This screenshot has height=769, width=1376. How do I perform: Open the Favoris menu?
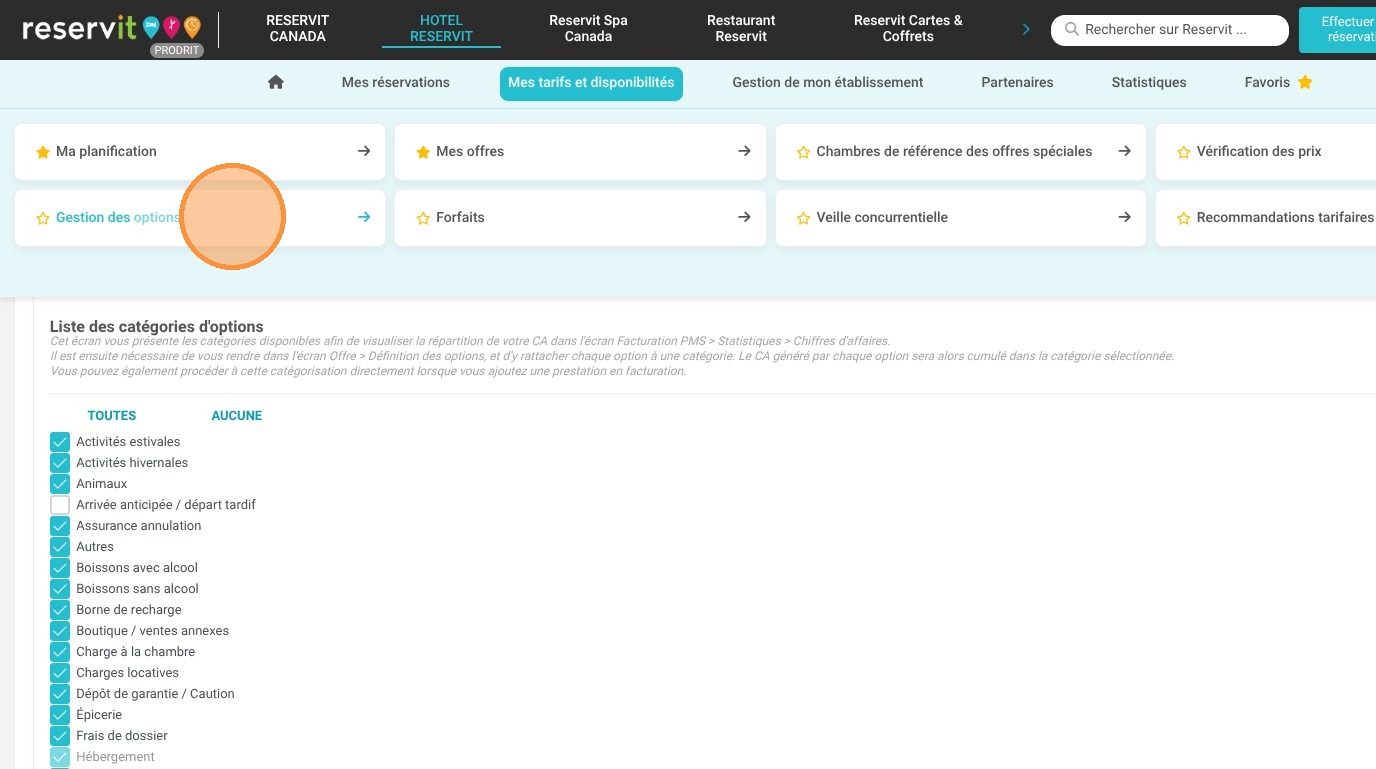click(x=1278, y=82)
